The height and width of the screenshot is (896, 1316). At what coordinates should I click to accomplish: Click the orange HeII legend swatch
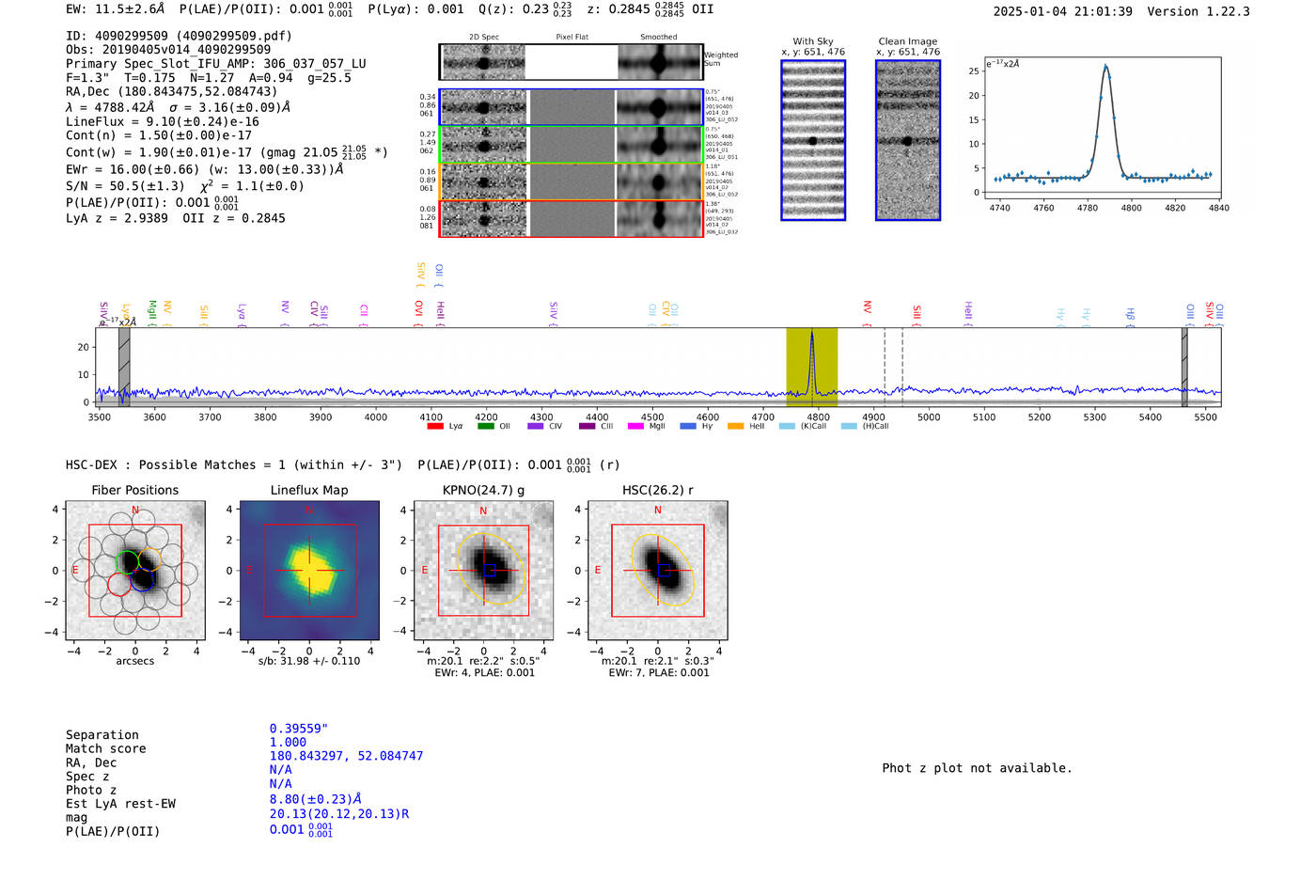tap(736, 426)
